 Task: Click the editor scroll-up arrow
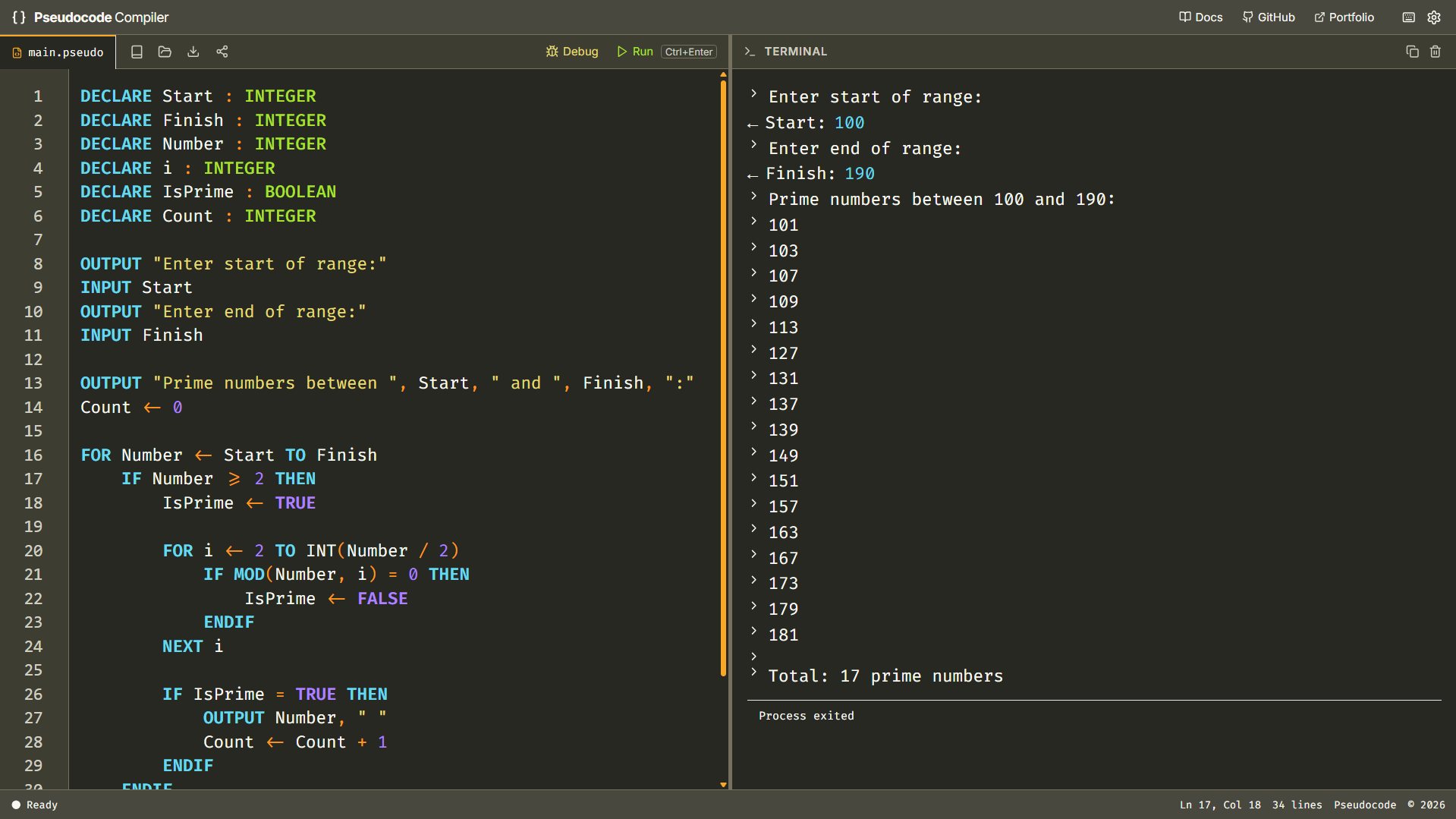[x=723, y=74]
